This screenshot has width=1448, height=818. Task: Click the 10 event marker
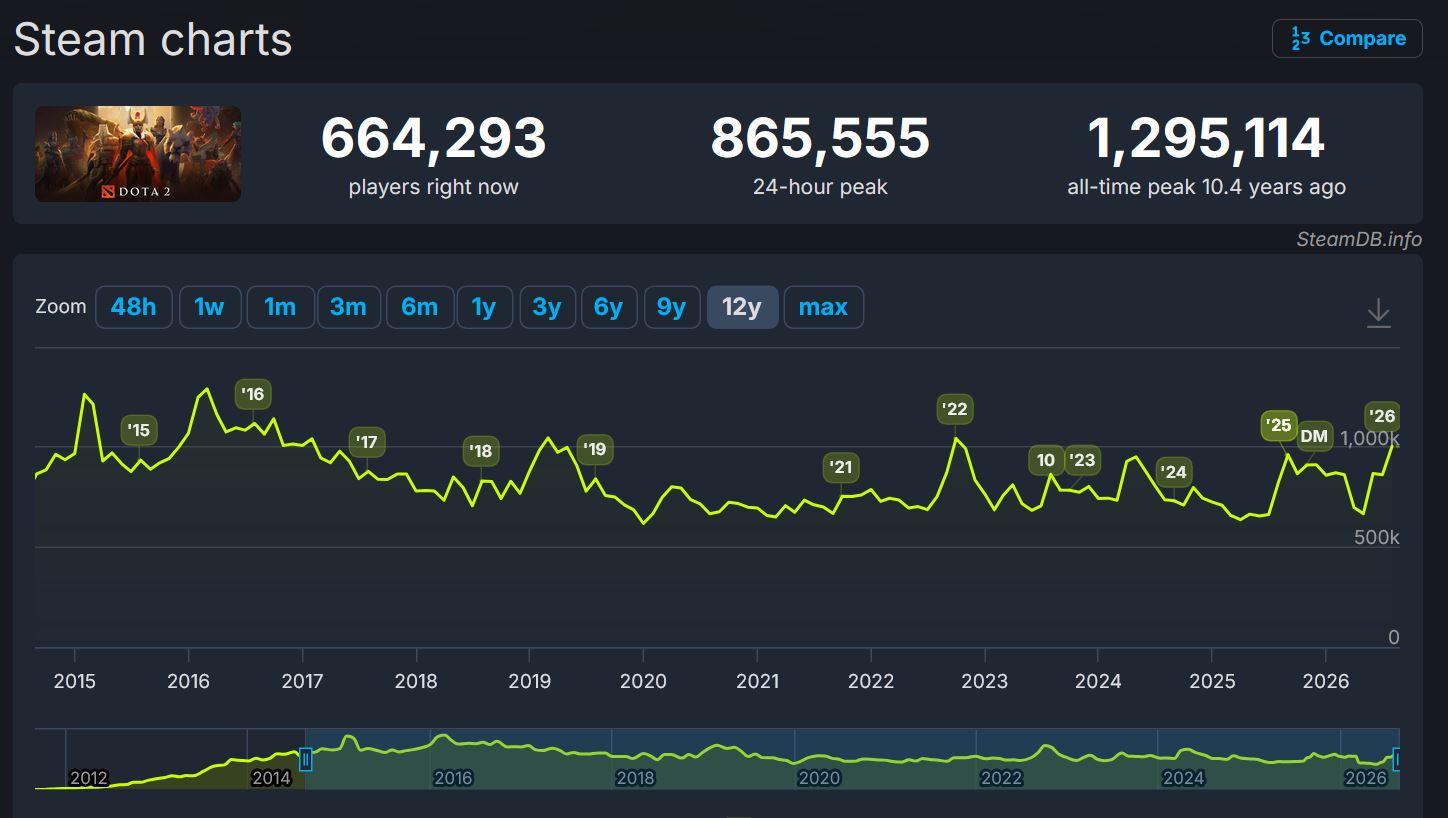point(1046,460)
